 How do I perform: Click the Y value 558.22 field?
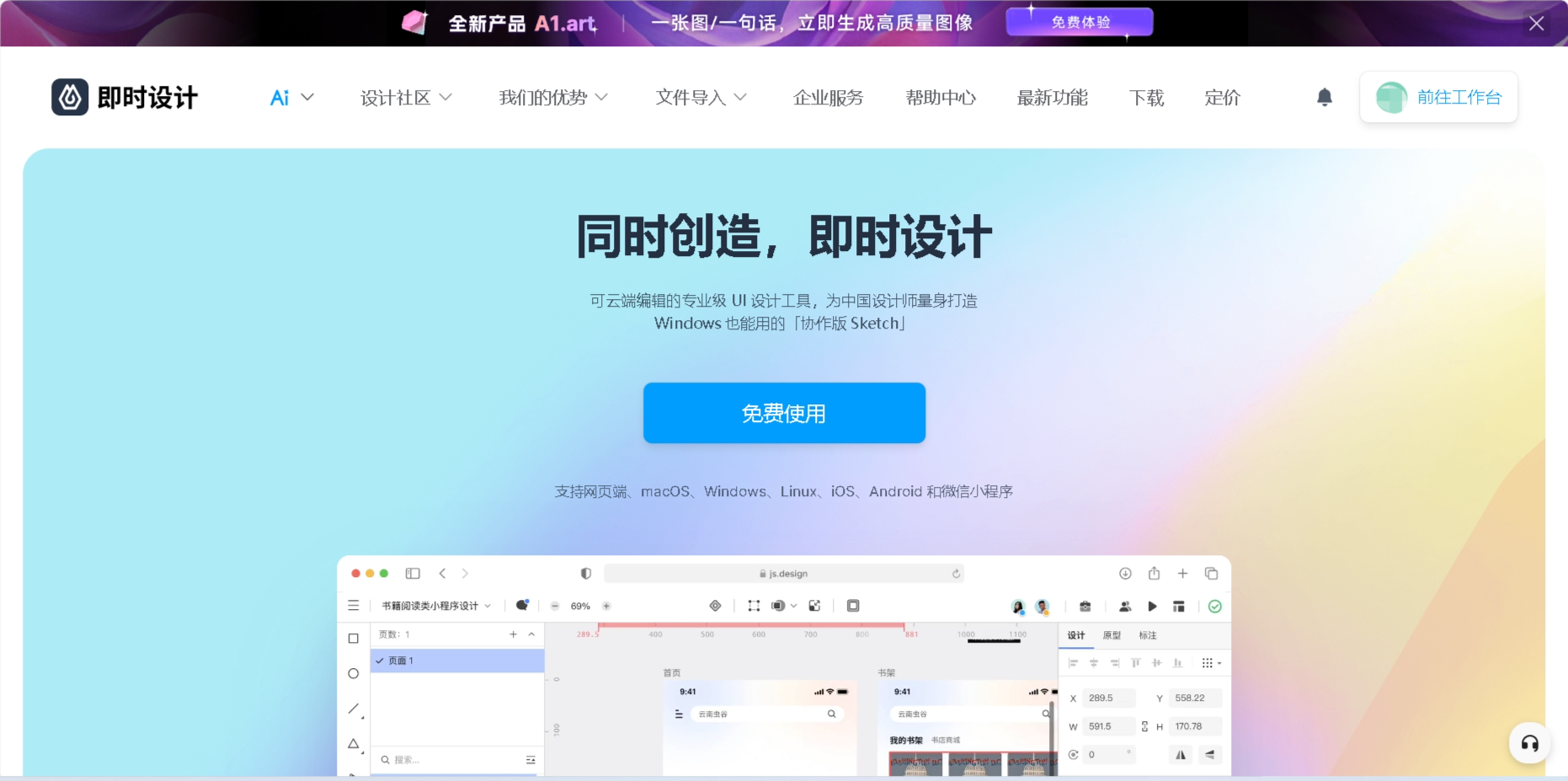1196,698
